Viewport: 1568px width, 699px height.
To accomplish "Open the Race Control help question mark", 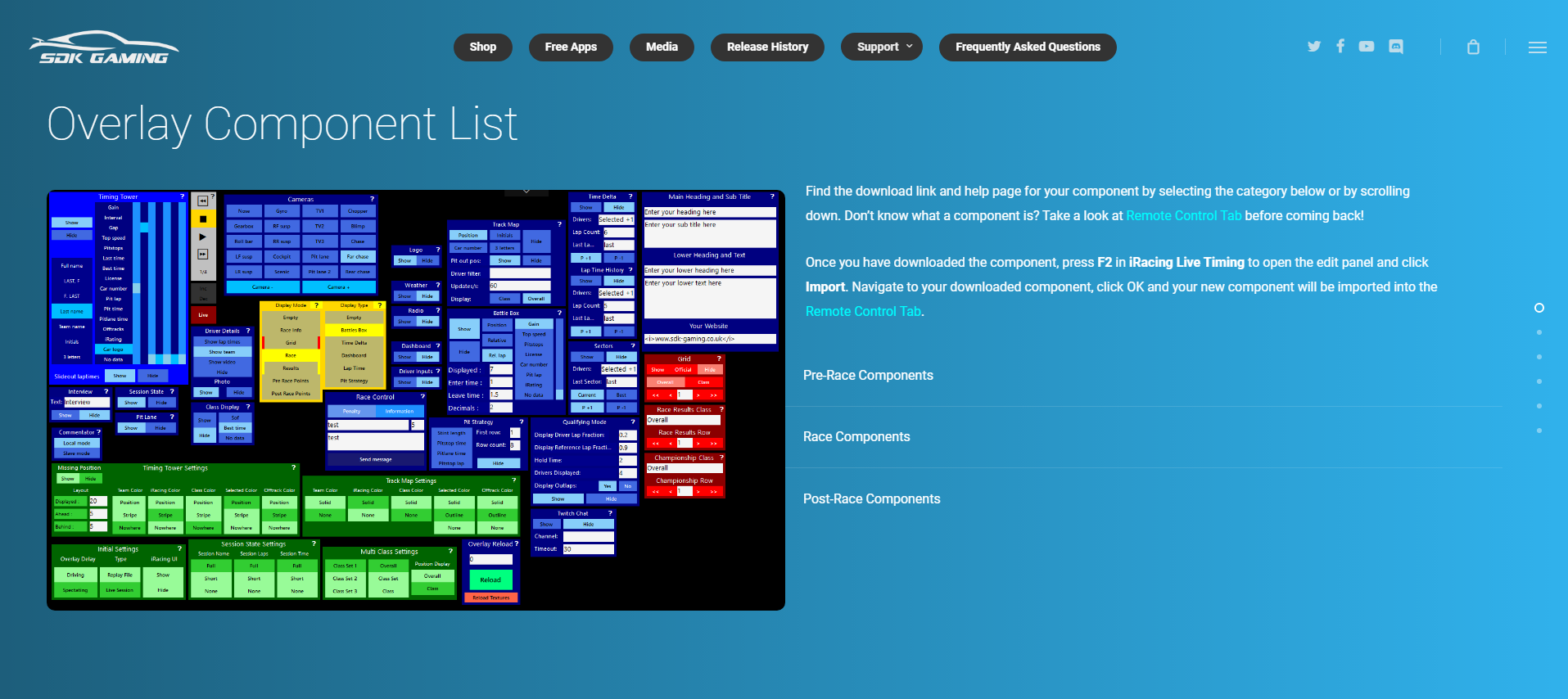I will [x=423, y=397].
